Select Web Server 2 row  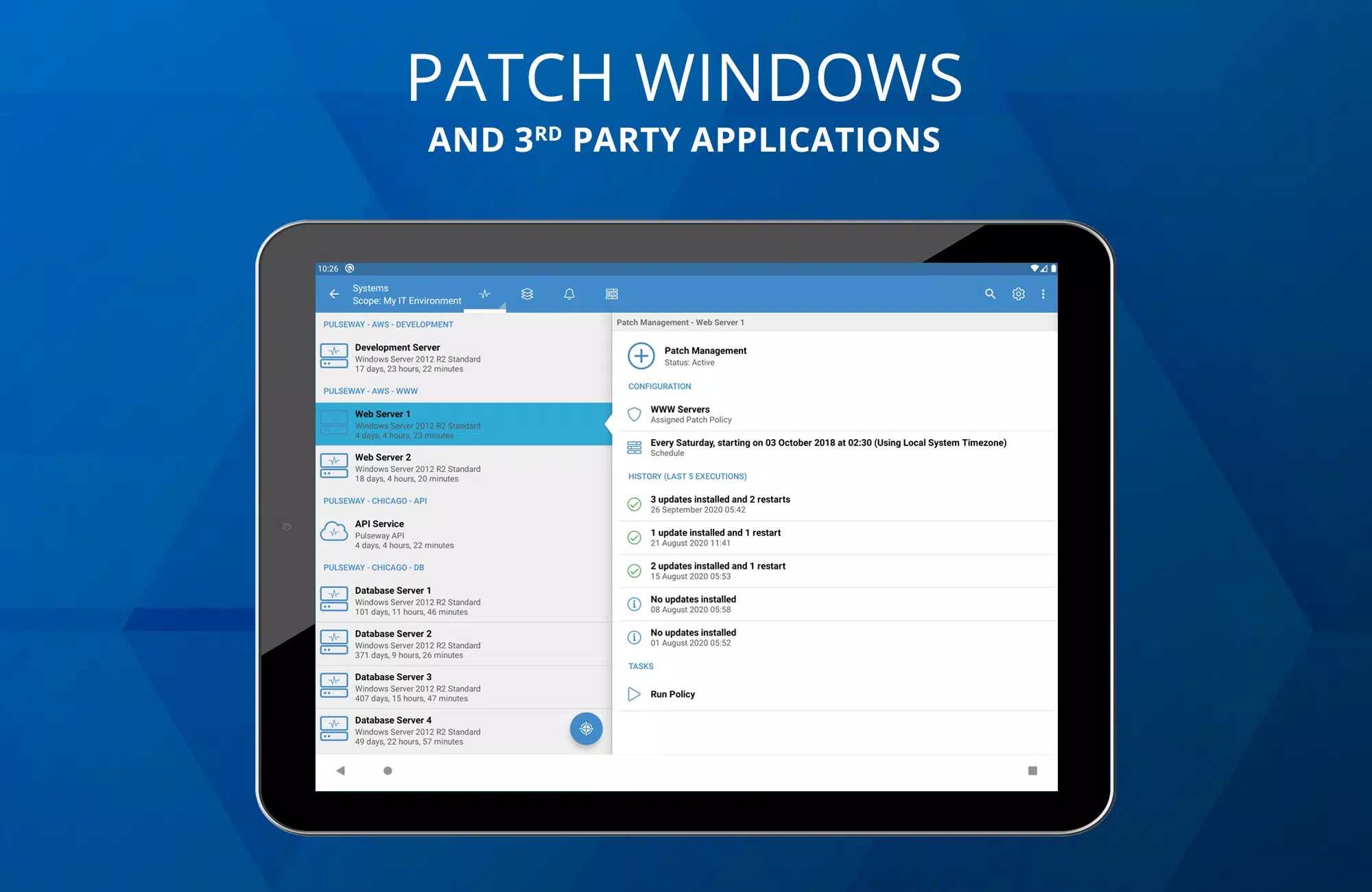464,467
